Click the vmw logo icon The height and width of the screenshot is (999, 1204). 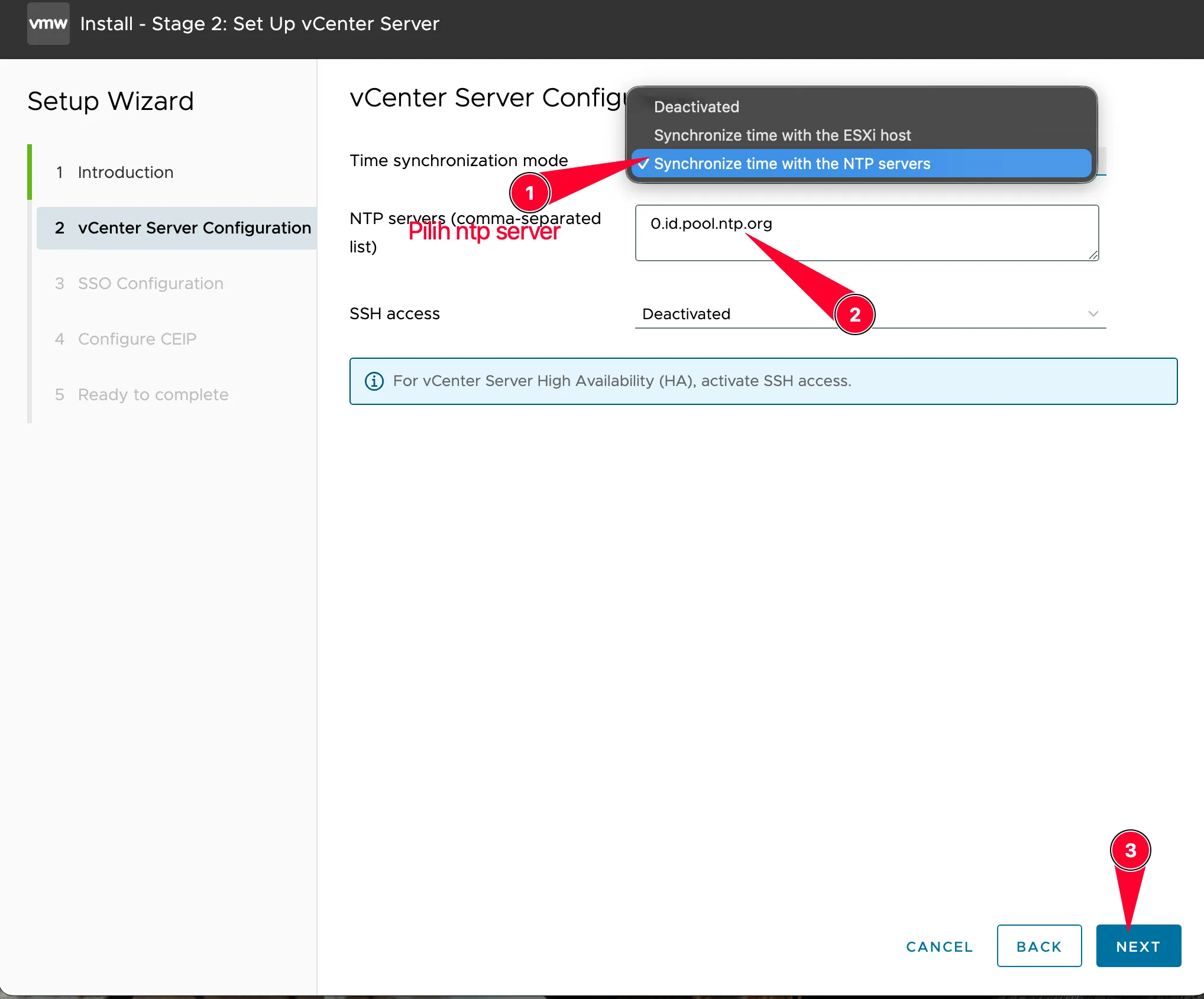tap(48, 24)
